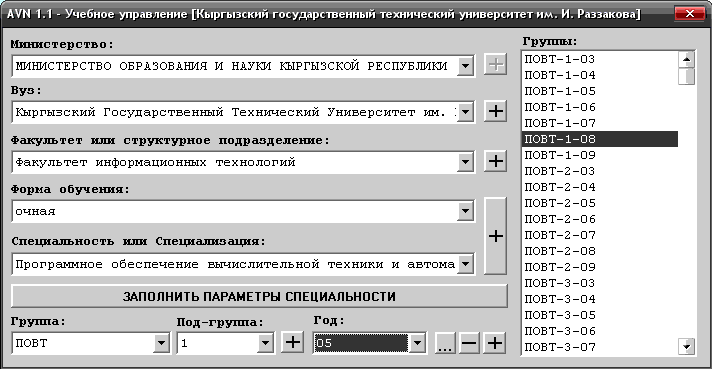Select group ПОВТ-3-07
Screen dimensions: 712x369
coord(600,347)
